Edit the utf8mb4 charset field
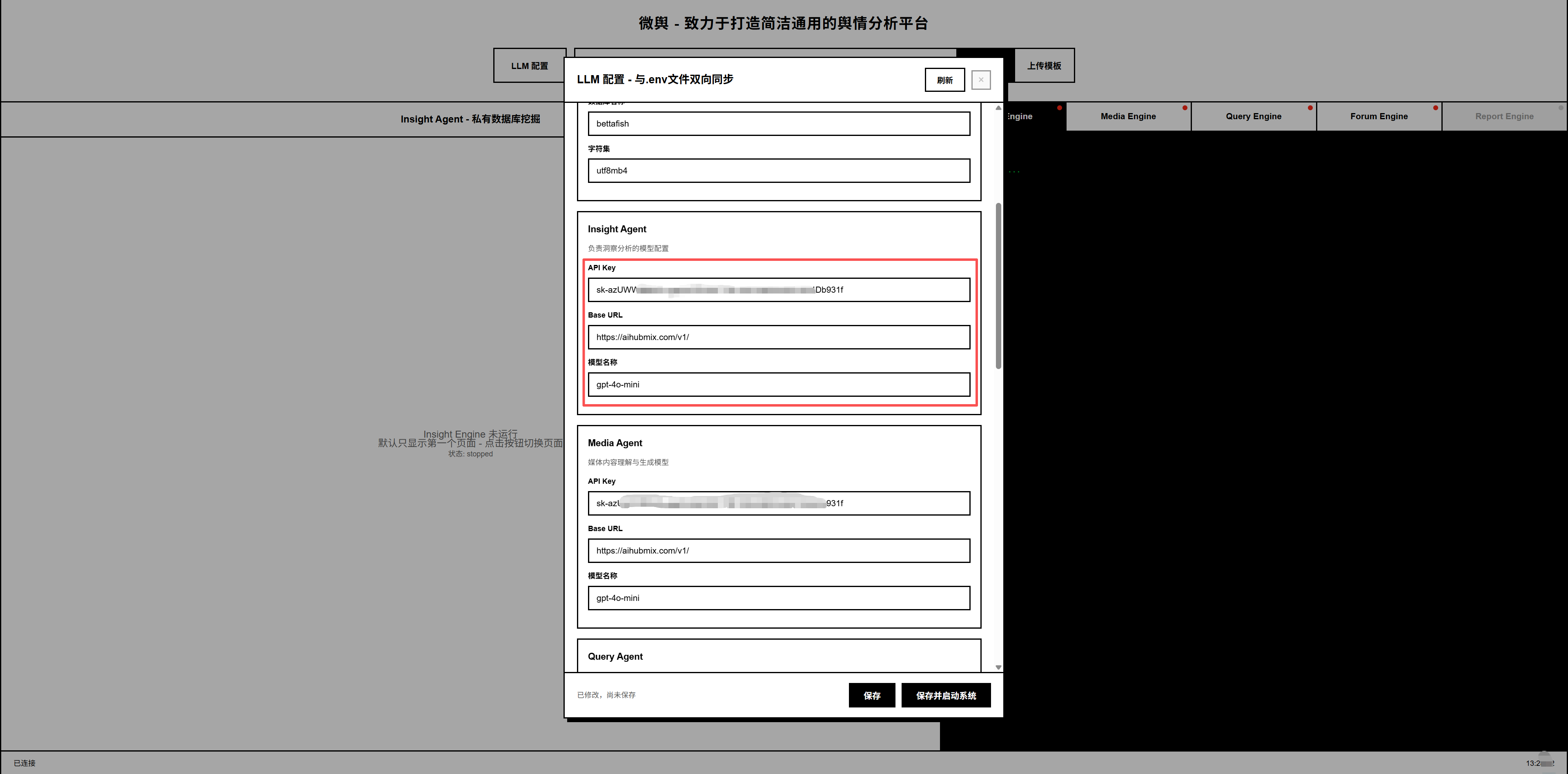The image size is (1568, 774). [x=779, y=170]
